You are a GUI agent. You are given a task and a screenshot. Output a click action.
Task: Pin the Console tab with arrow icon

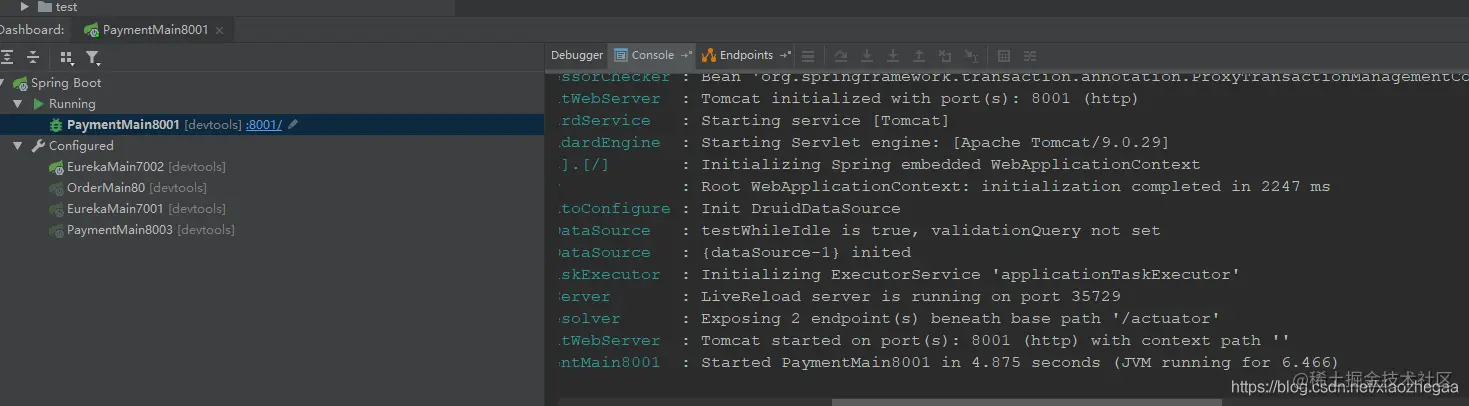(x=685, y=56)
